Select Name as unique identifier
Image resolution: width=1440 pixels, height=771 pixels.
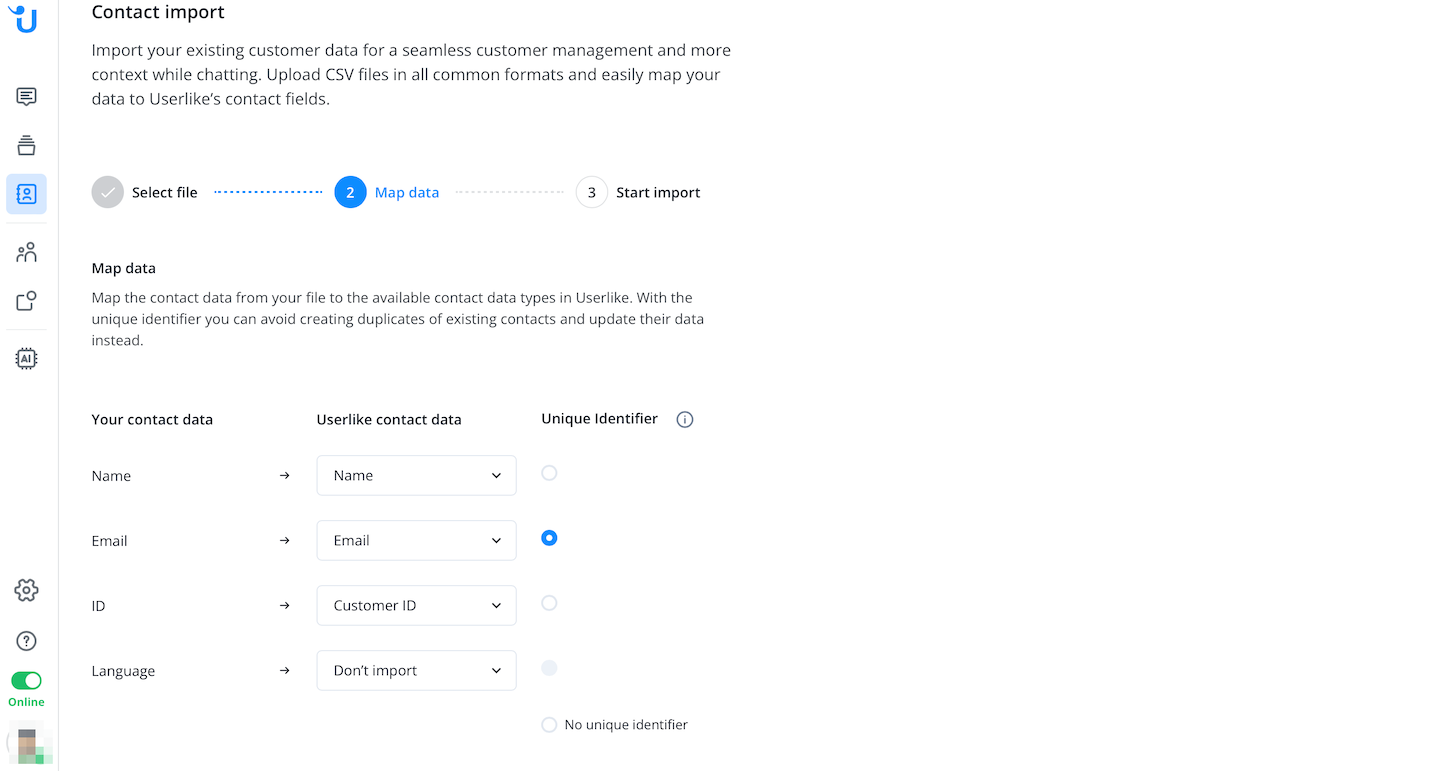pyautogui.click(x=549, y=473)
